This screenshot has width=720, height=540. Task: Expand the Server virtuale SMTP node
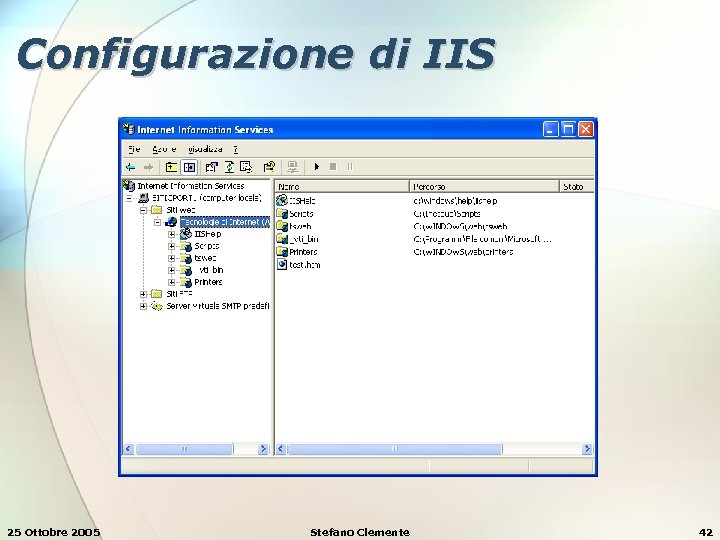[143, 306]
